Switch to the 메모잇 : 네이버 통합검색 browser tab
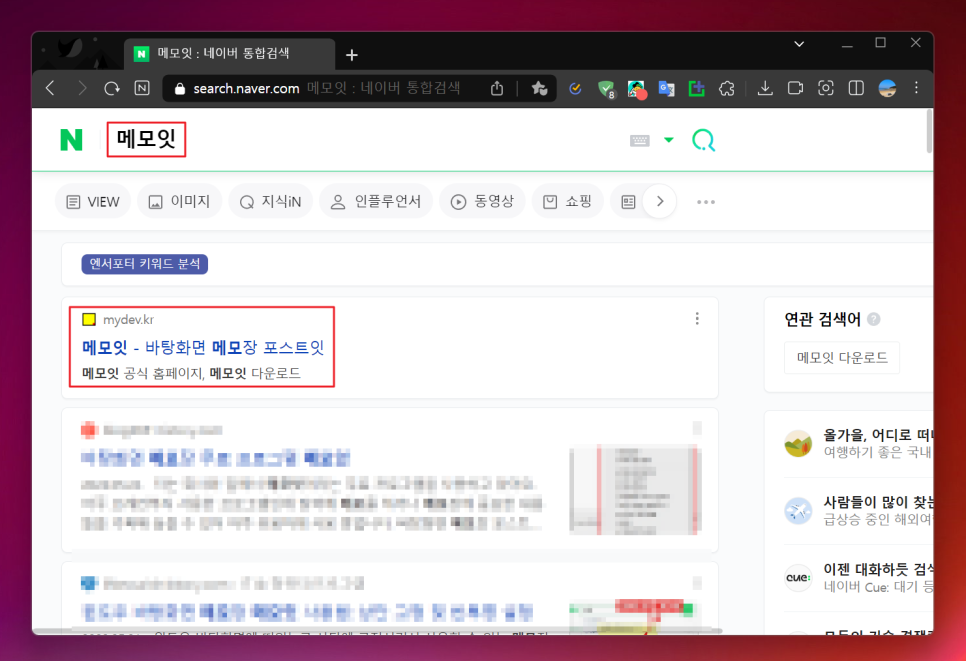The height and width of the screenshot is (661, 966). (229, 54)
